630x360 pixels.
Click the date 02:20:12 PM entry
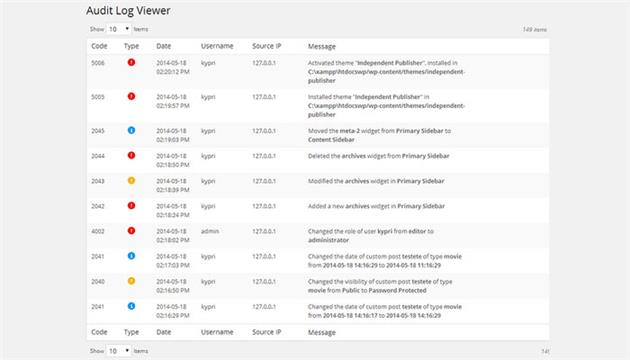173,68
